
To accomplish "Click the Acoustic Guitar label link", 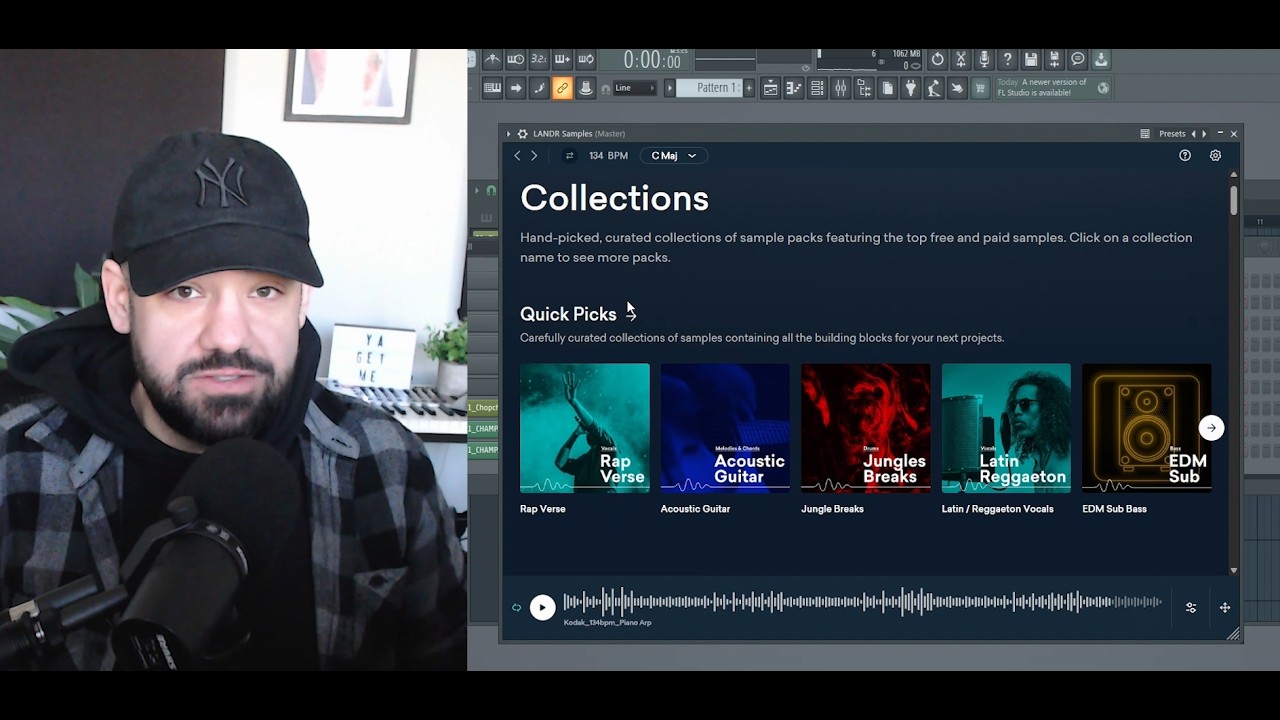I will click(695, 509).
